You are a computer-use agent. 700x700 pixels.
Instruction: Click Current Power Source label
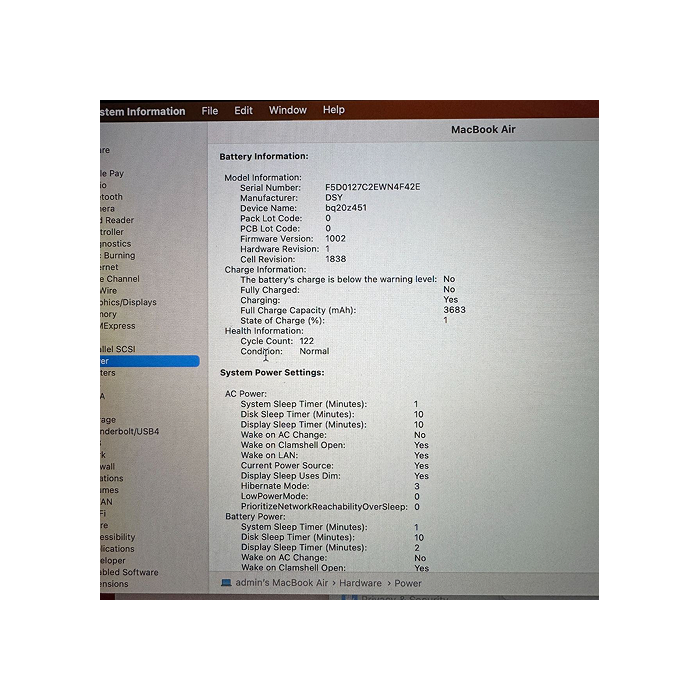tap(287, 466)
